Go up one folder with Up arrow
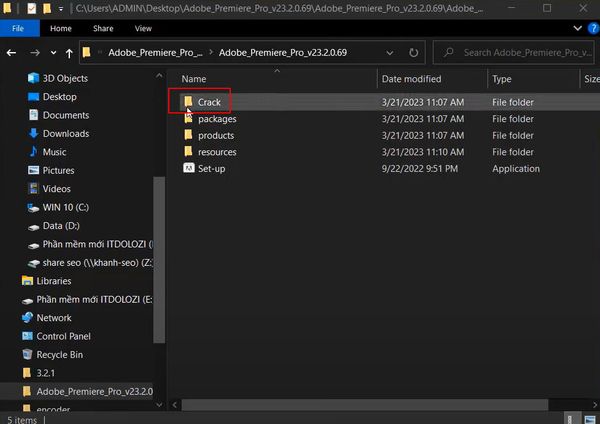600x424 pixels. point(67,52)
